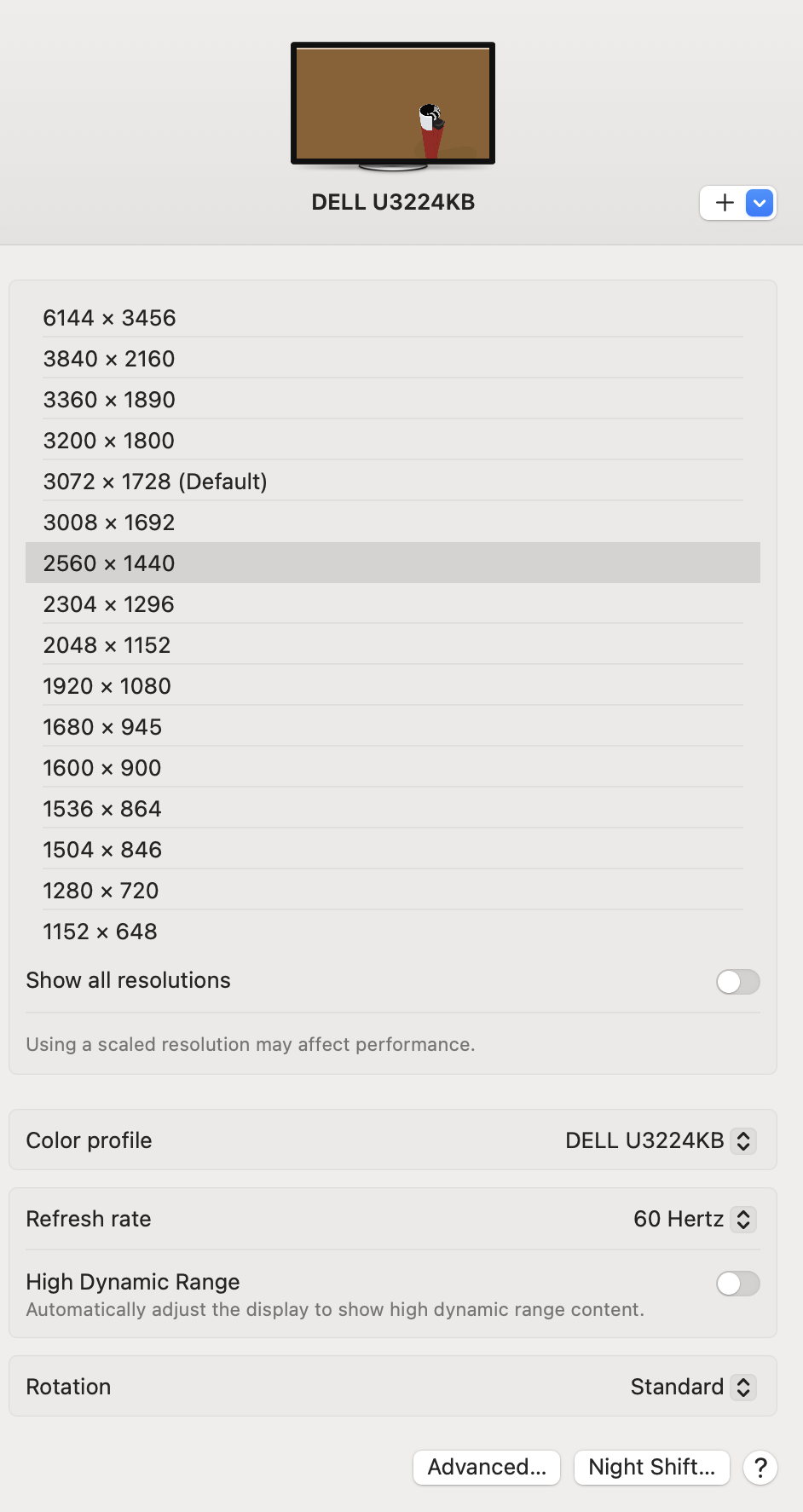Viewport: 803px width, 1512px height.
Task: Toggle Show all resolutions switch
Action: (738, 982)
